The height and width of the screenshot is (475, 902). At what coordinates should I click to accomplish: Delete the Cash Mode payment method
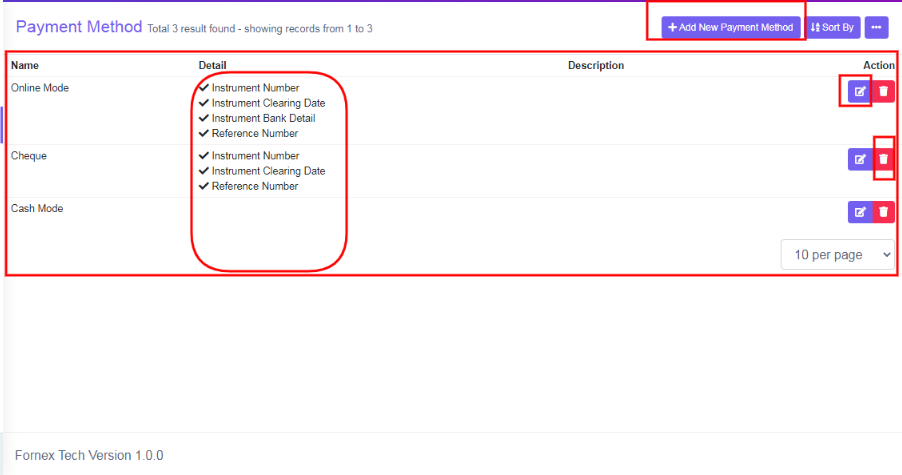884,212
